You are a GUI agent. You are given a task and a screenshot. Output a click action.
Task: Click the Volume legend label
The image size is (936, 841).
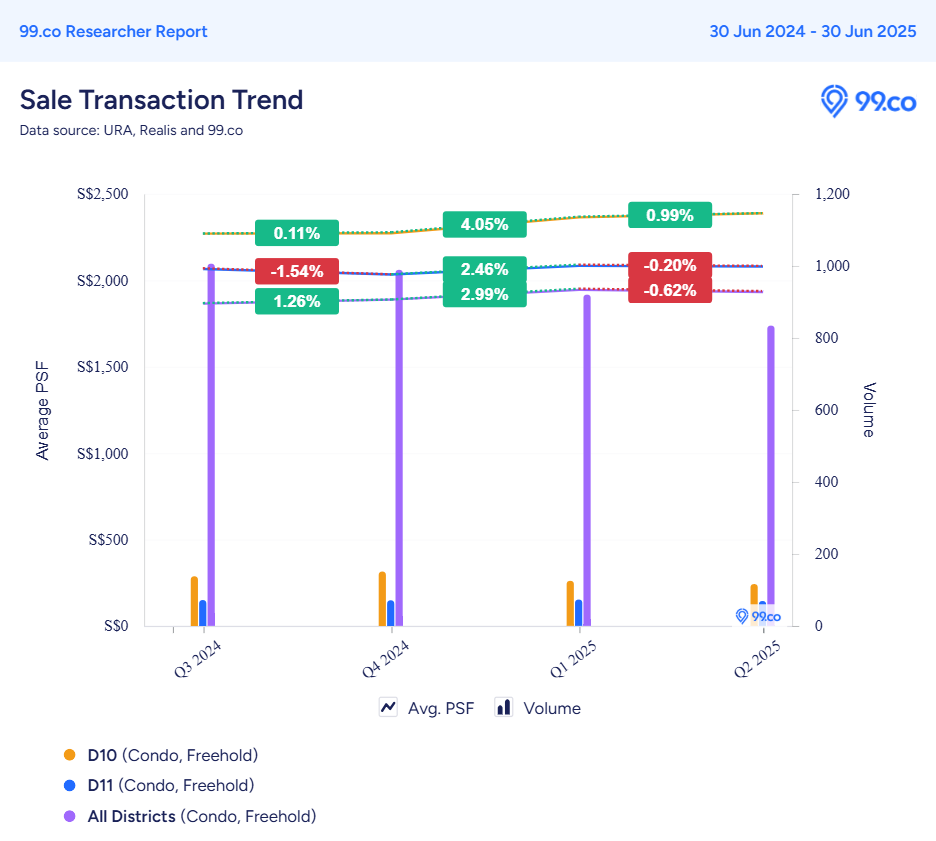(552, 708)
